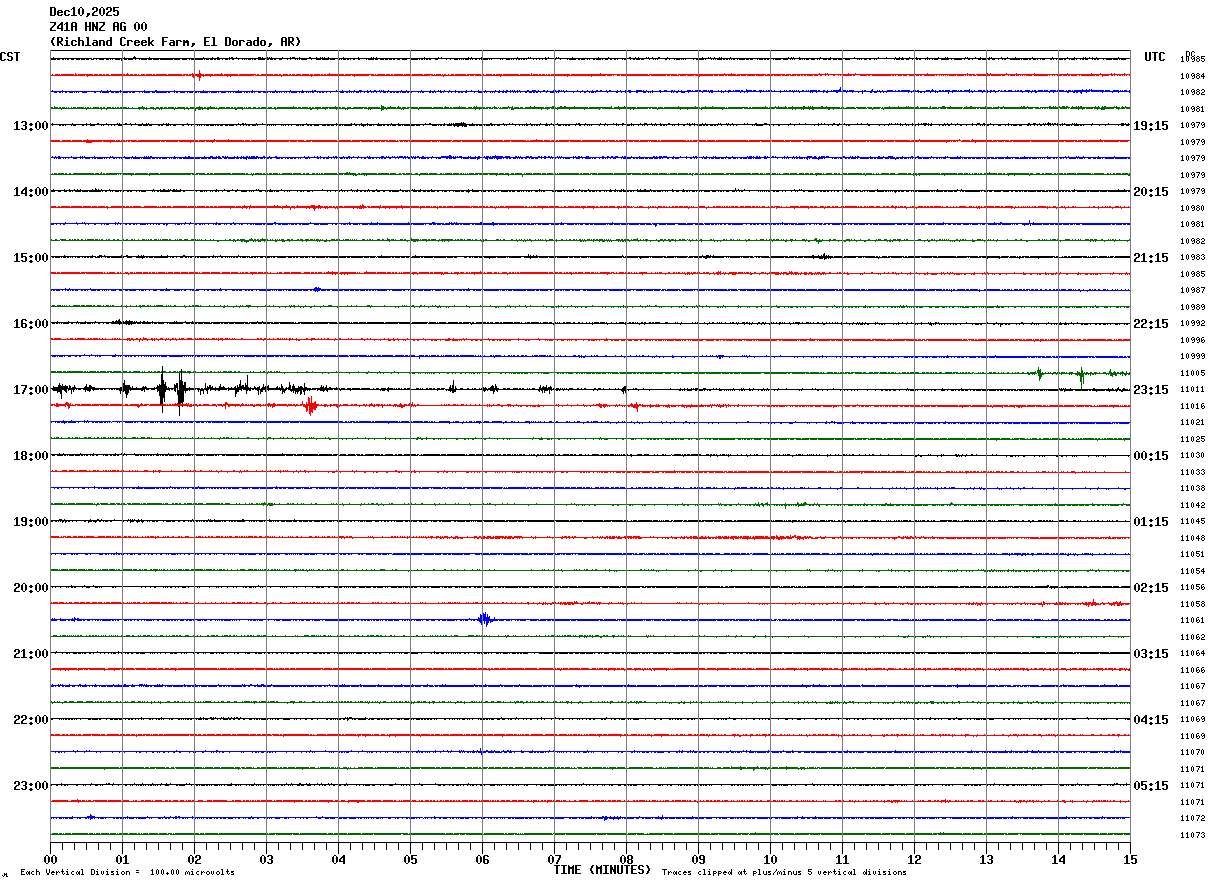Image resolution: width=1210 pixels, height=886 pixels.
Task: Select the 14:00 CST time label
Action: [30, 192]
